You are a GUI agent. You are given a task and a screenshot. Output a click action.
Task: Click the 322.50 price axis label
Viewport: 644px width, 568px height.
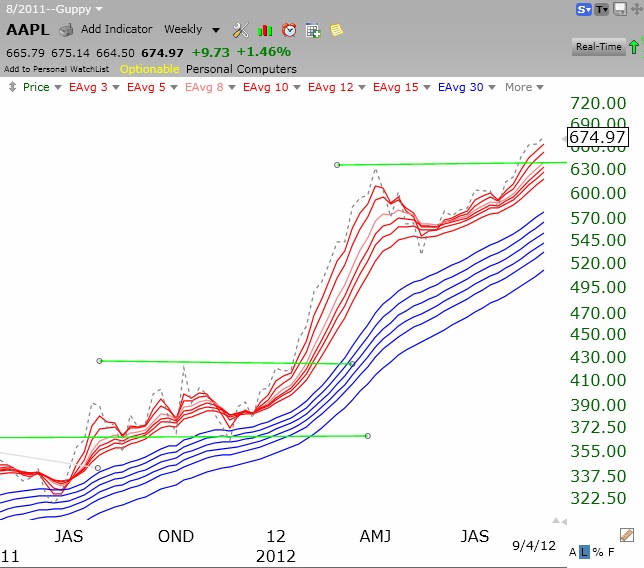click(x=598, y=498)
